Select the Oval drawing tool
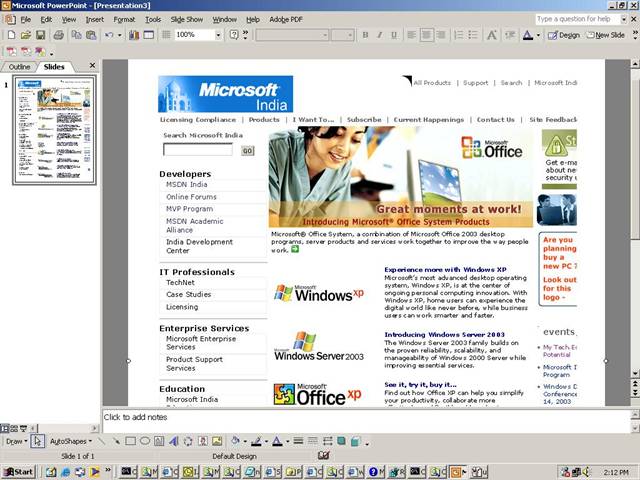 pos(144,441)
